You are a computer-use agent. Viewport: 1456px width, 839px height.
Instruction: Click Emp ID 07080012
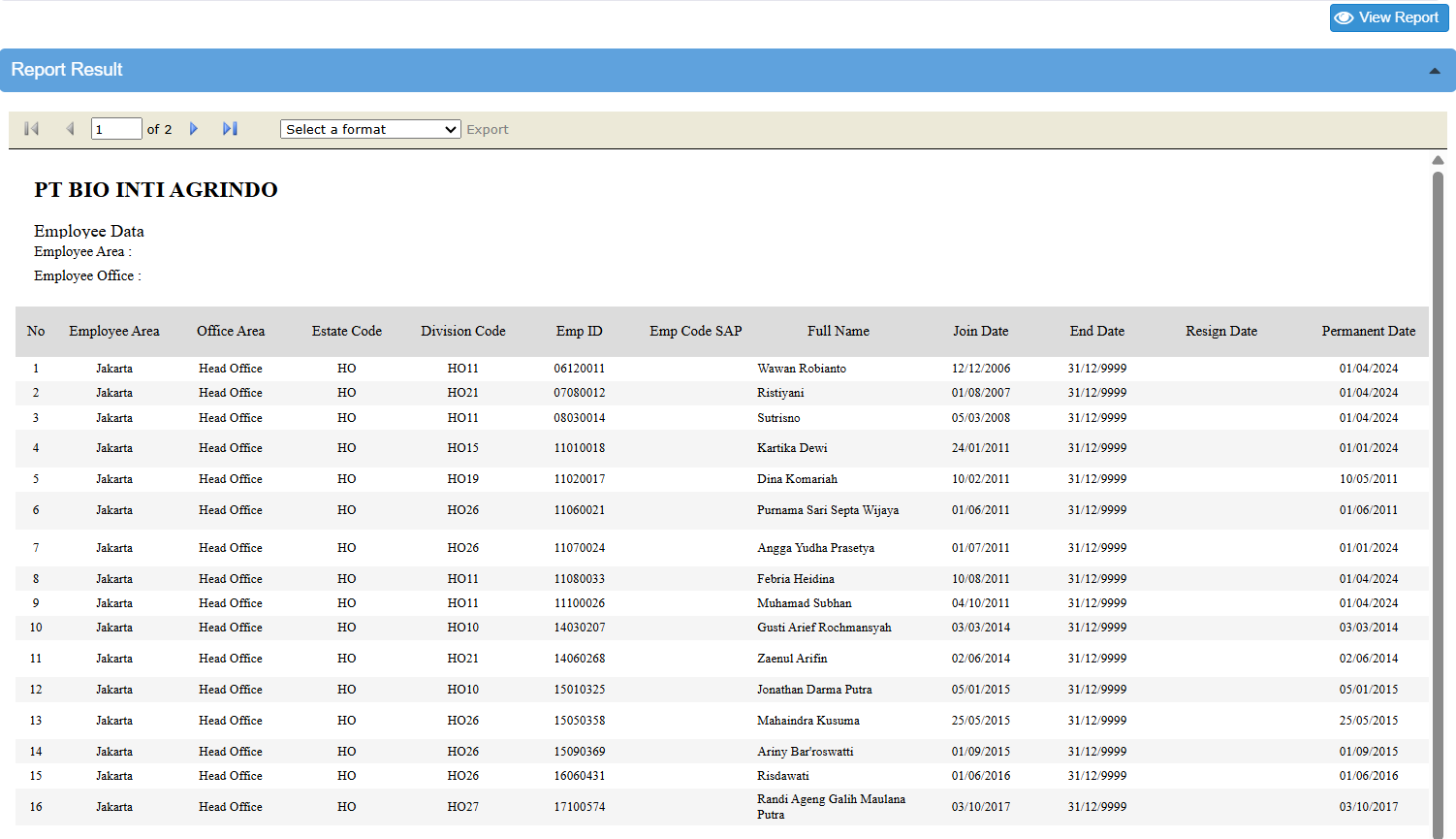(580, 393)
